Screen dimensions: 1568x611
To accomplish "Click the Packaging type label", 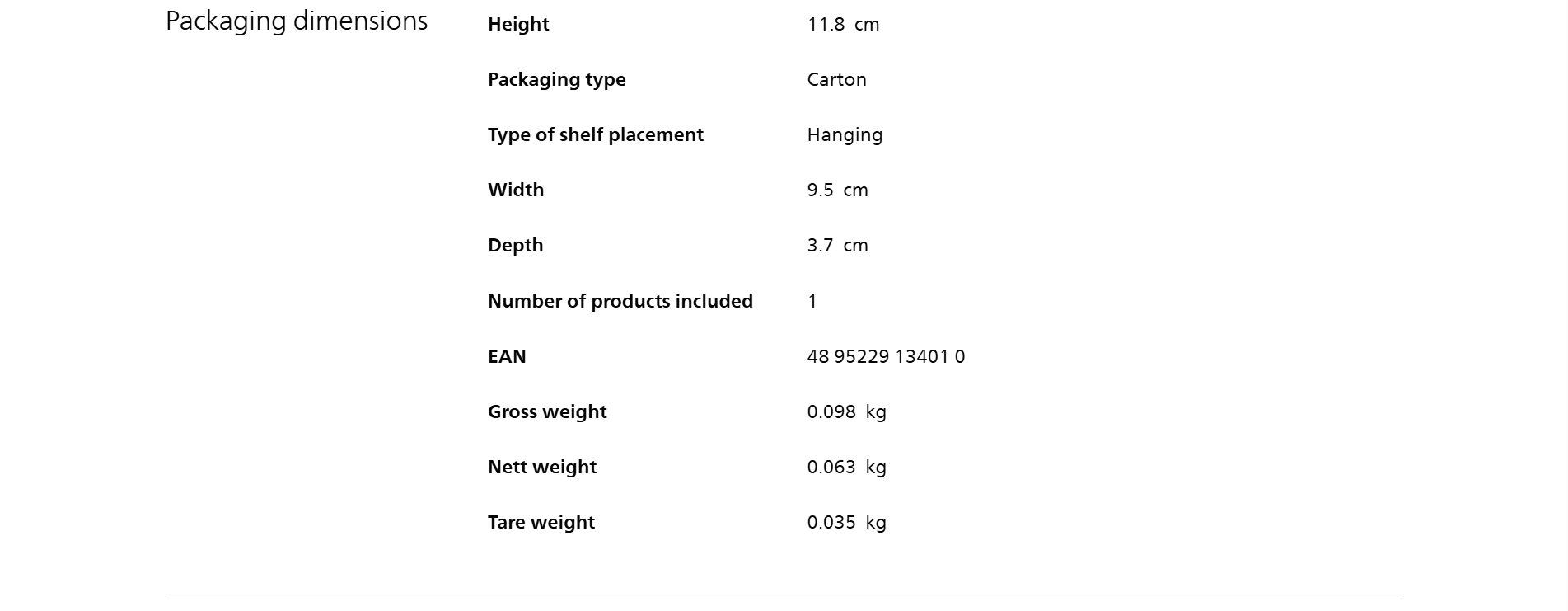I will (556, 80).
